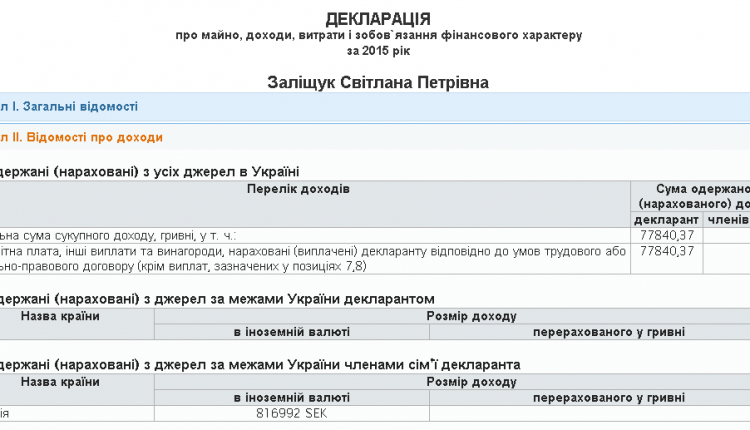The height and width of the screenshot is (430, 750).
Task: Click family members в іноземній валюті header
Action: pyautogui.click(x=292, y=397)
